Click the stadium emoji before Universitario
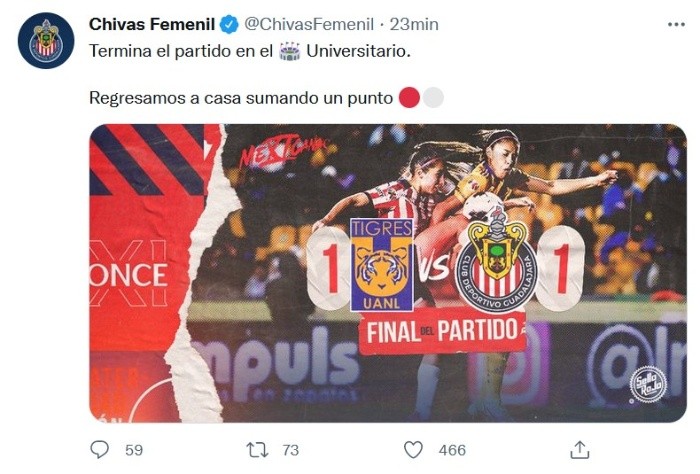Viewport: 700px width, 474px height. pos(290,50)
